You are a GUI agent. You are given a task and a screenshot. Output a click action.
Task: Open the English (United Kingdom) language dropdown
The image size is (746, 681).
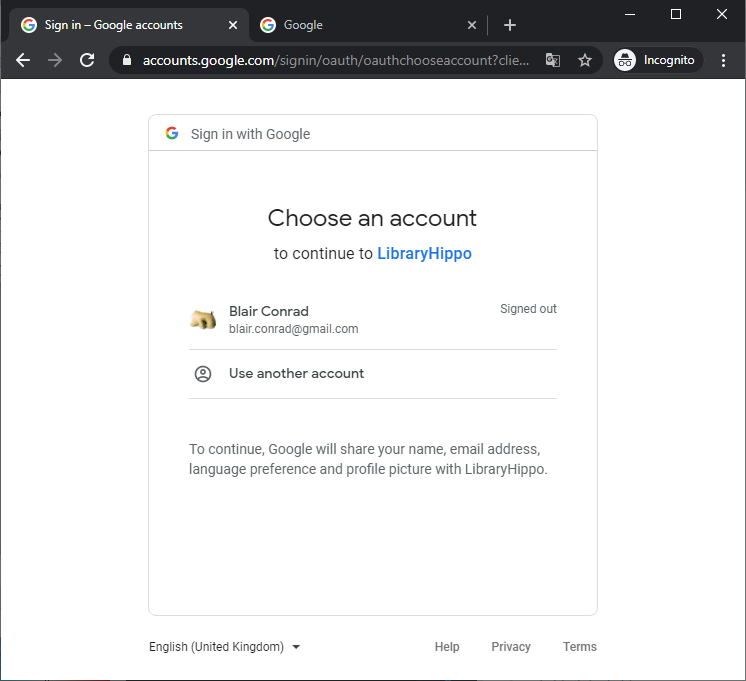(x=225, y=647)
